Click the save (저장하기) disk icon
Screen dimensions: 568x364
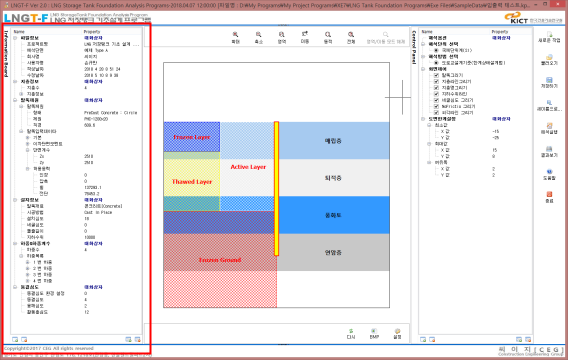tap(550, 80)
